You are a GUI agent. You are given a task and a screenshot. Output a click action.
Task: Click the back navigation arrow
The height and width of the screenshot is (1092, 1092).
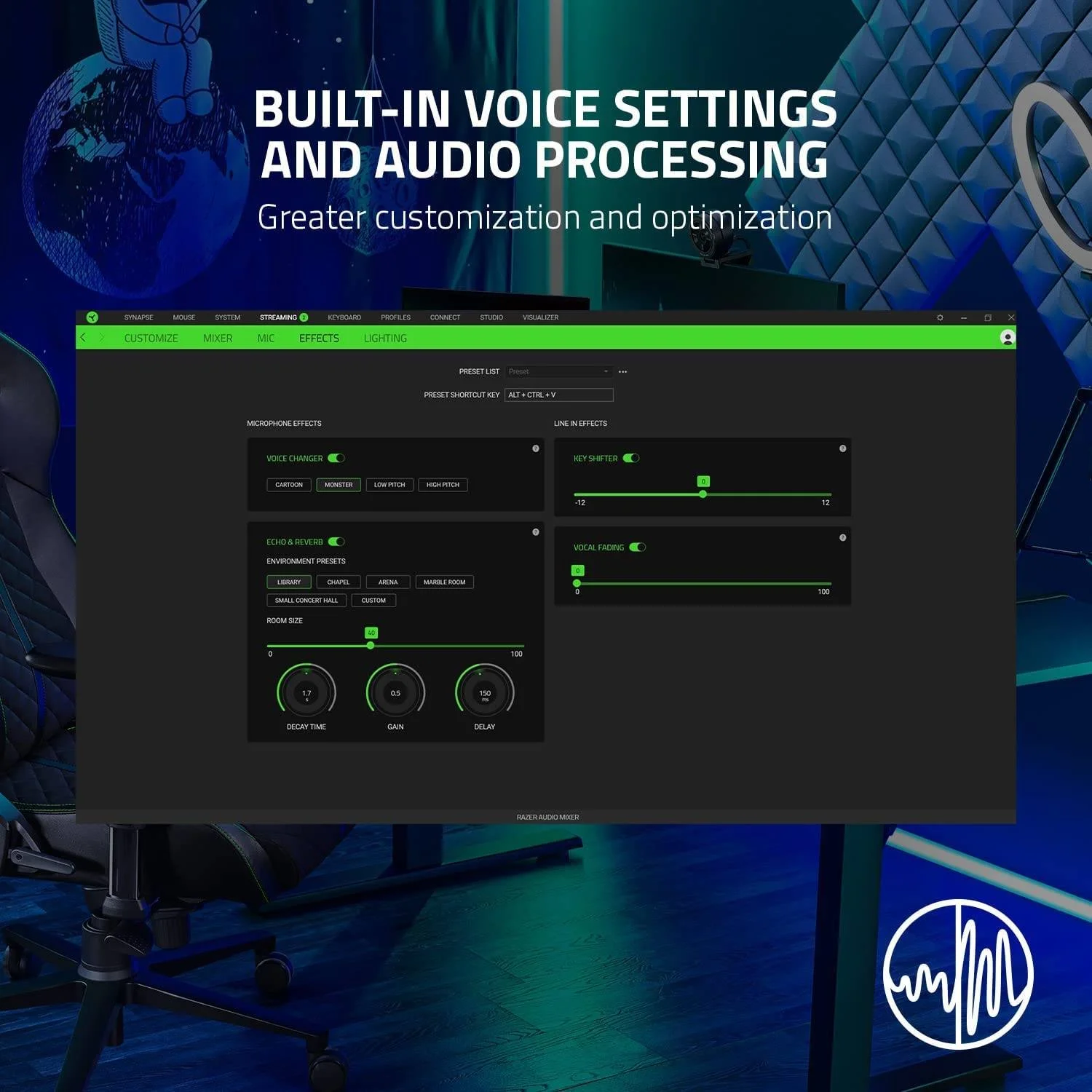83,337
